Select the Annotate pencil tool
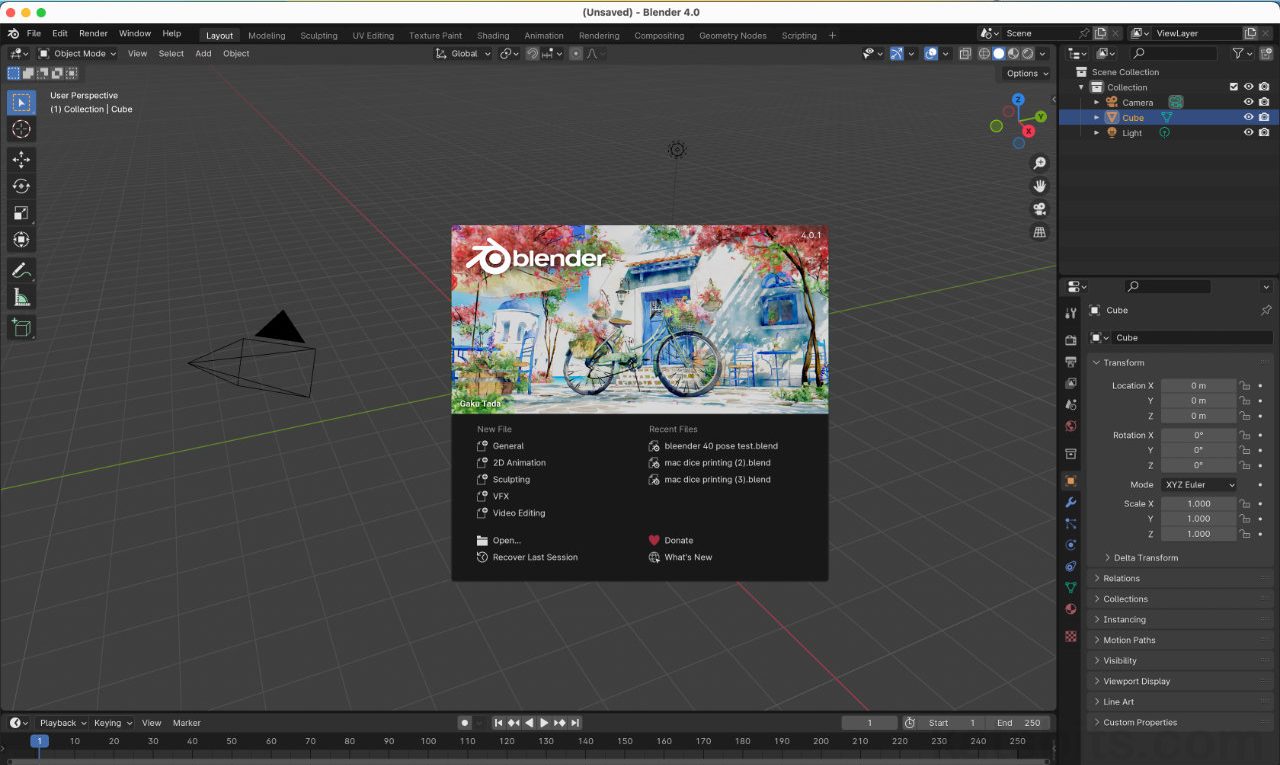1280x765 pixels. (21, 271)
